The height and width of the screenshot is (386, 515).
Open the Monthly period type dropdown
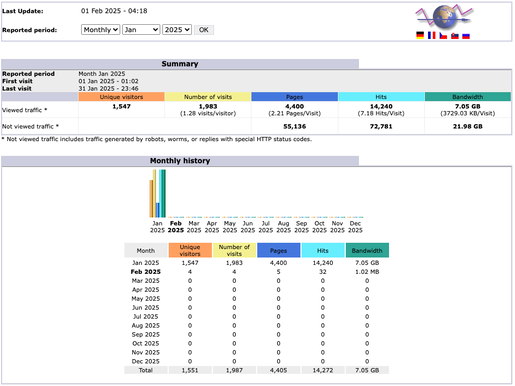(x=100, y=30)
